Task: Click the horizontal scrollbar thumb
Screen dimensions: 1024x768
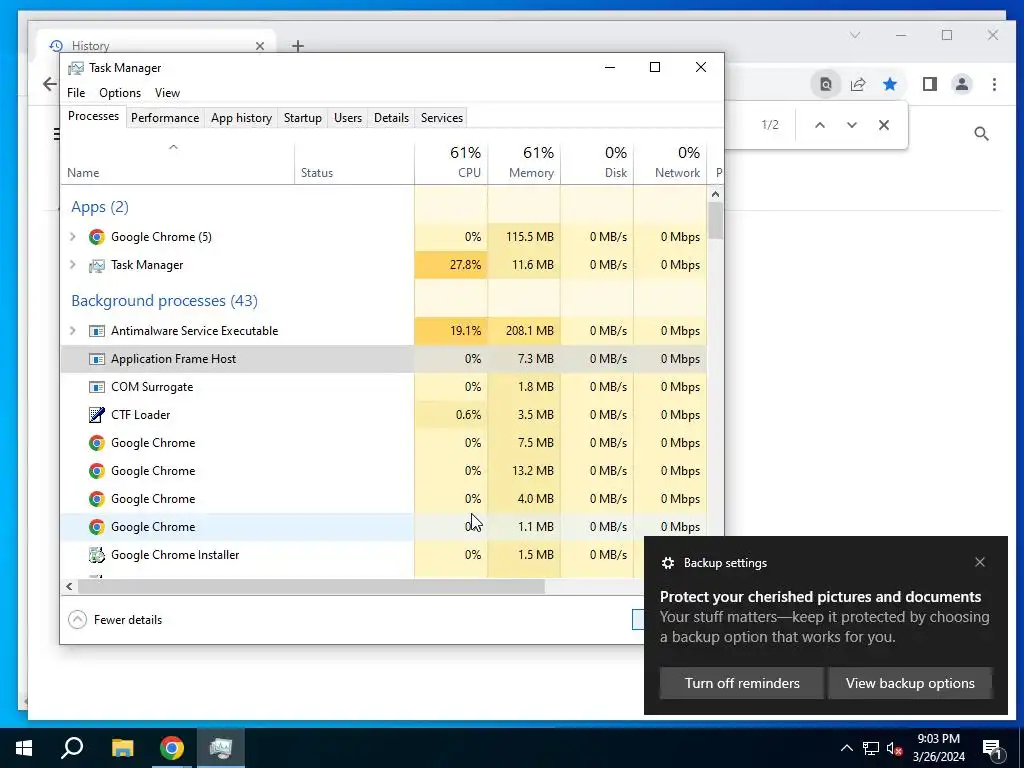Action: point(311,586)
